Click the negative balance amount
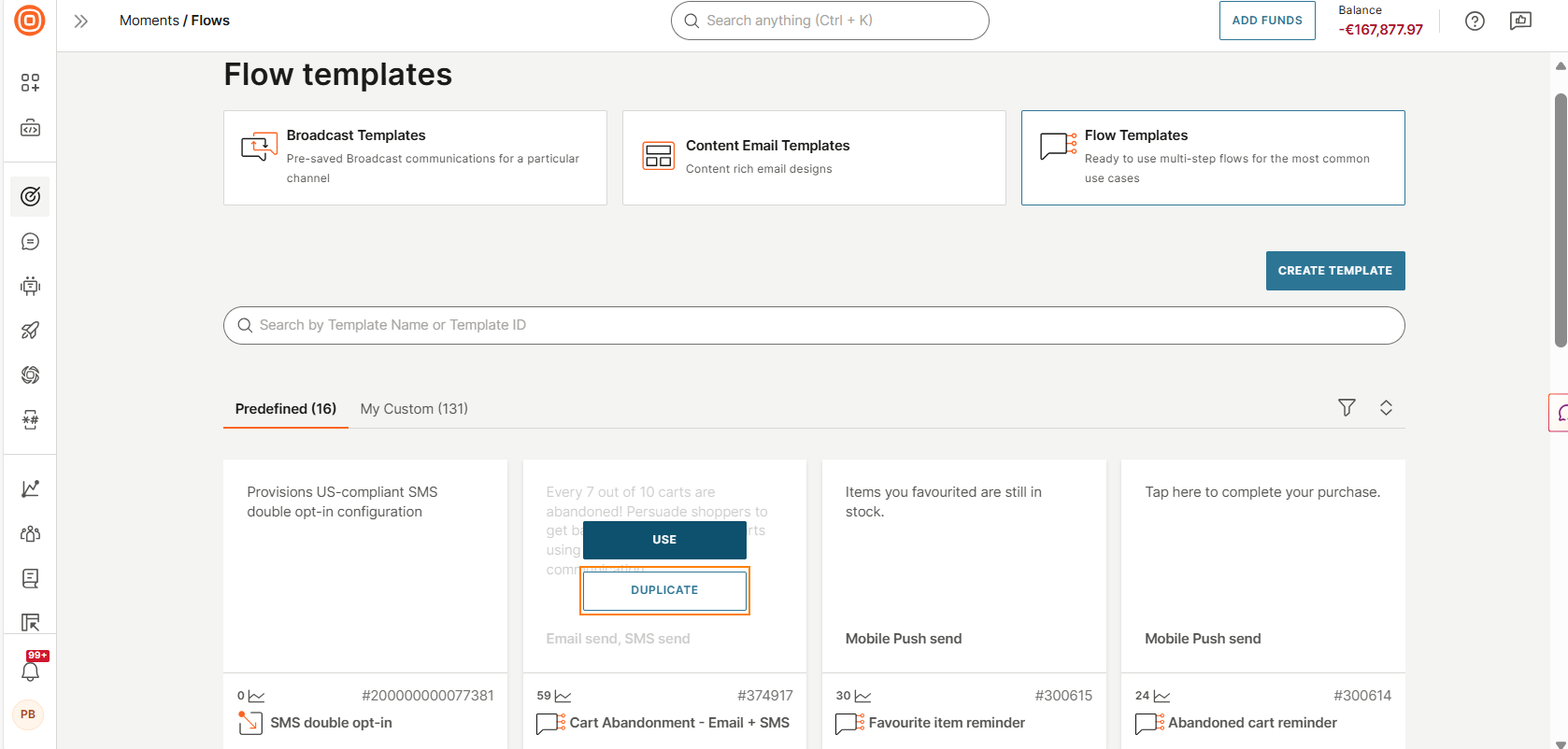1568x749 pixels. [1380, 30]
